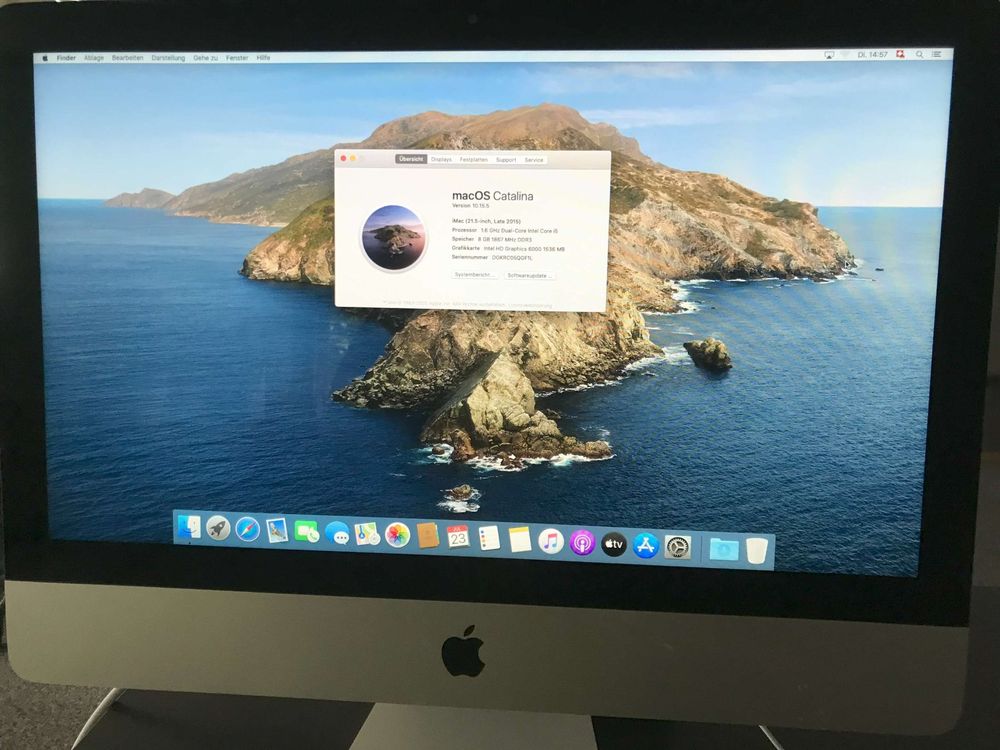Click the Prozessor specification line
This screenshot has height=750, width=1000.
(505, 230)
